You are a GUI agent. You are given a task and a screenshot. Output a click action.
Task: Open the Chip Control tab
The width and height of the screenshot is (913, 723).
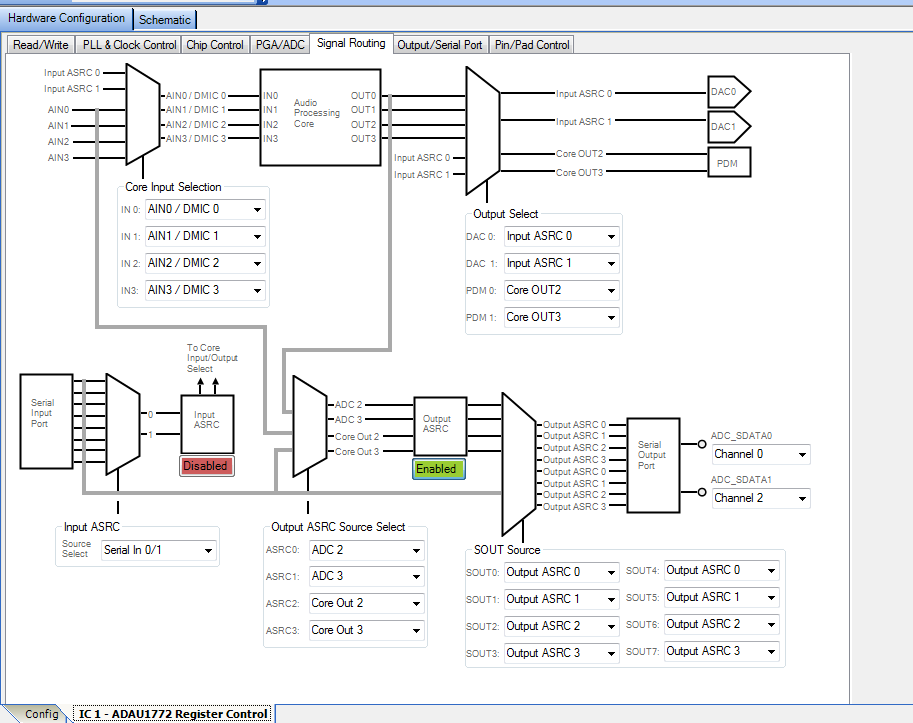pyautogui.click(x=215, y=45)
